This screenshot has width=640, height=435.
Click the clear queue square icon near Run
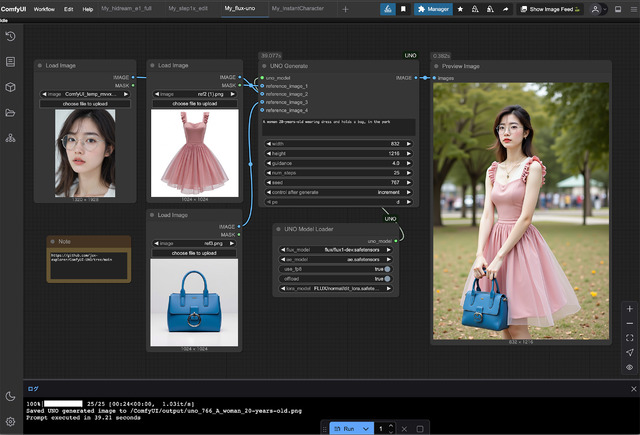[420, 428]
